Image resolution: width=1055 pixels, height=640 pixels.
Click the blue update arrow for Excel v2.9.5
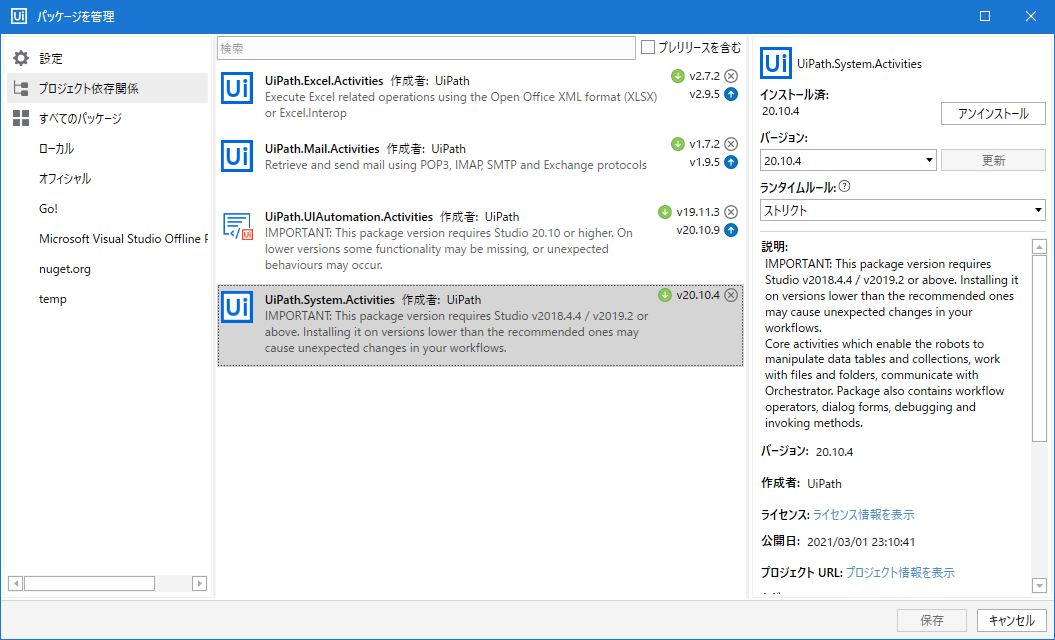[x=731, y=94]
